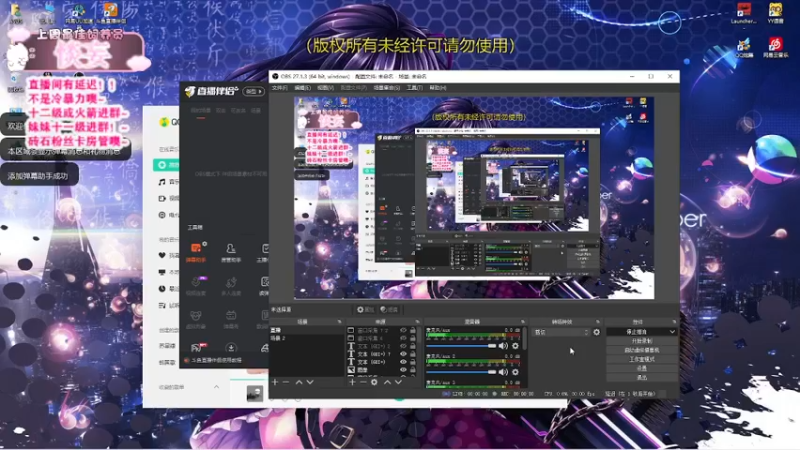
Task: Open the scene transition type dropdown
Action: click(561, 332)
